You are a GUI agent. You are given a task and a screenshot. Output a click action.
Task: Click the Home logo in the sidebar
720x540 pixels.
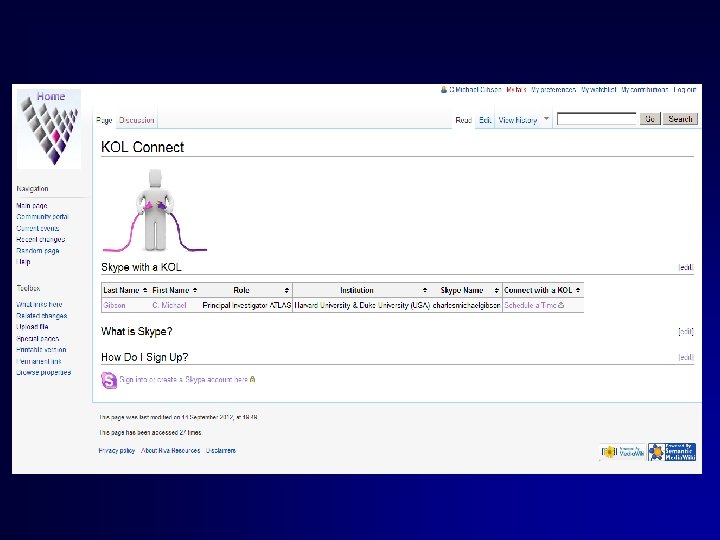(x=49, y=129)
